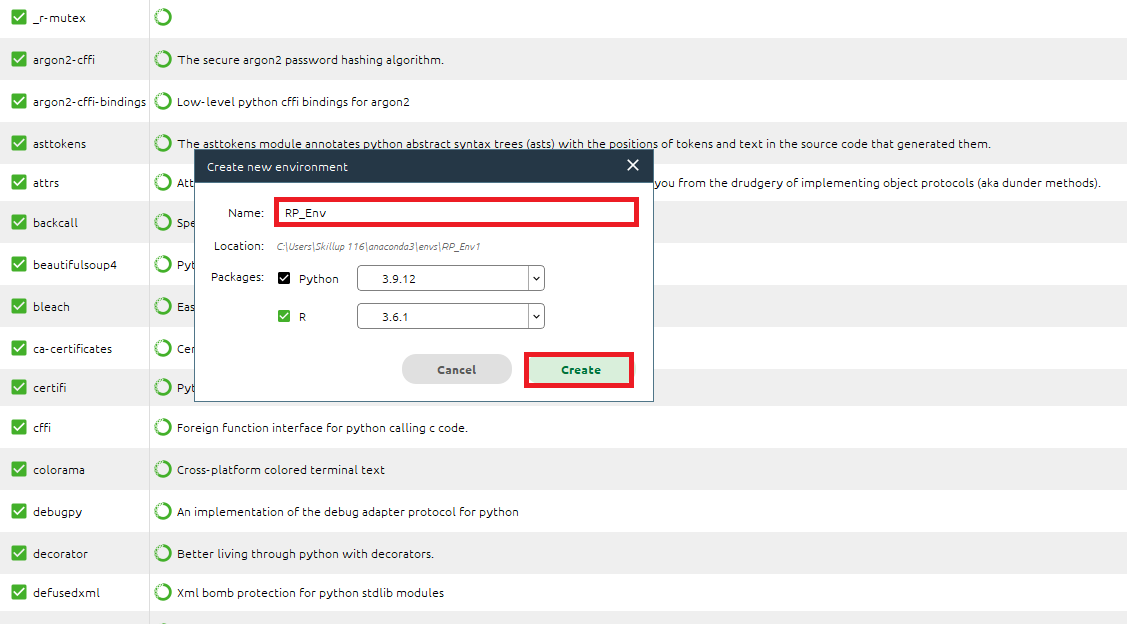Viewport: 1127px width, 624px height.
Task: Toggle the R package checkbox
Action: click(x=284, y=317)
